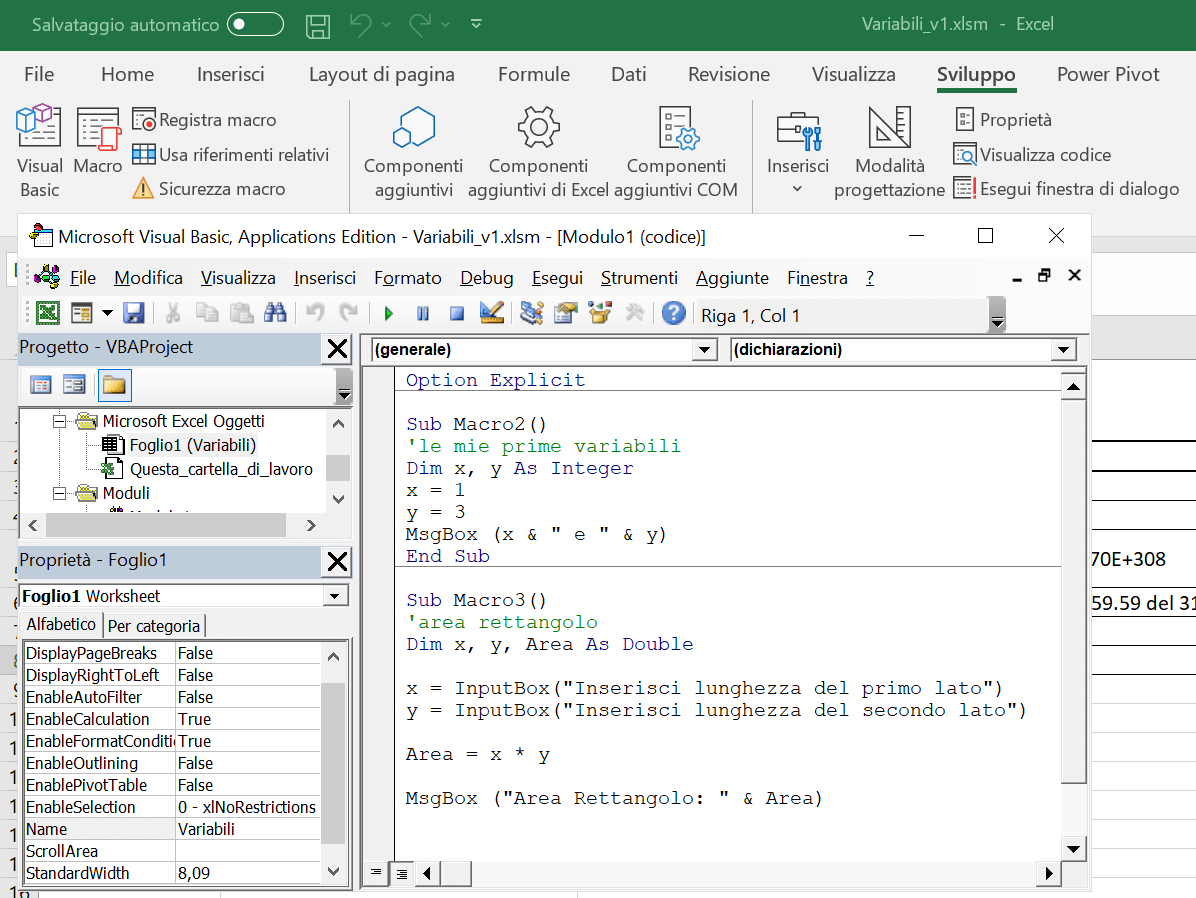Select Foglio1 (Variabili) in project tree
The width and height of the screenshot is (1196, 898).
point(192,445)
